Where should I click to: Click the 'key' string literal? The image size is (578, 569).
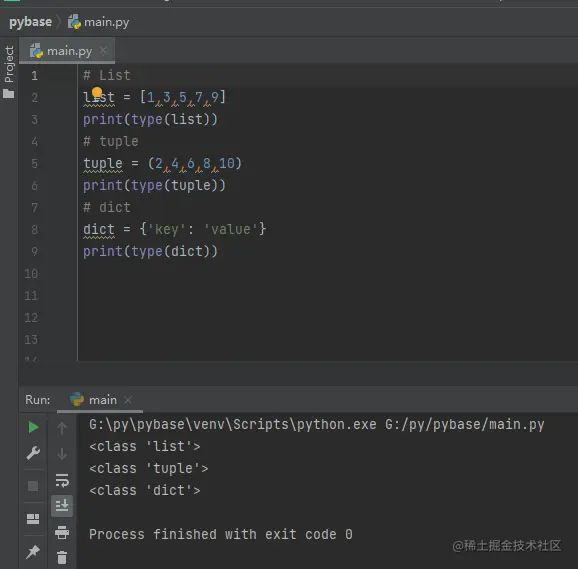click(166, 230)
